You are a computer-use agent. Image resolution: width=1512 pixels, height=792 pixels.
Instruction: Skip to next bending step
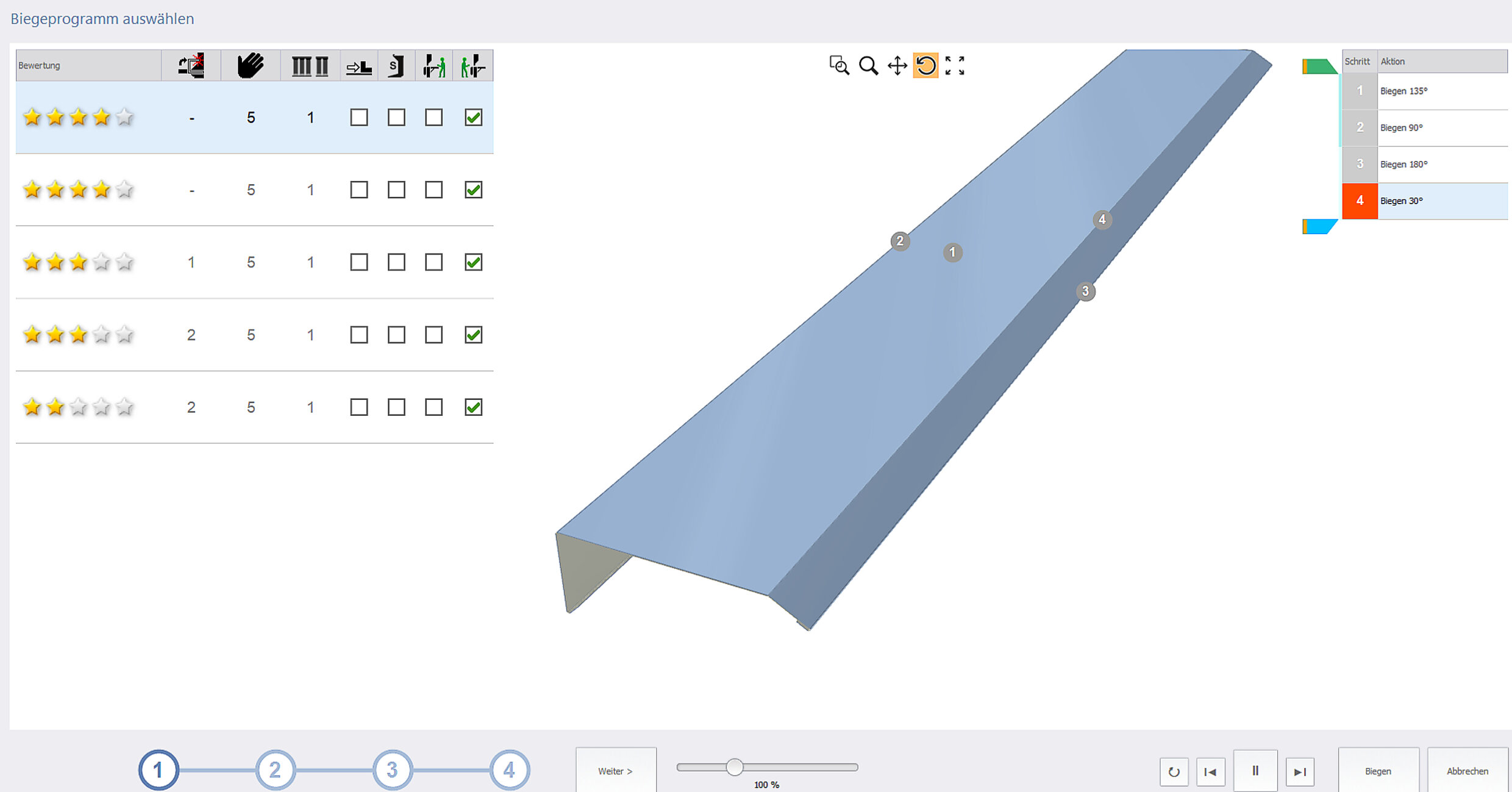click(x=1300, y=772)
